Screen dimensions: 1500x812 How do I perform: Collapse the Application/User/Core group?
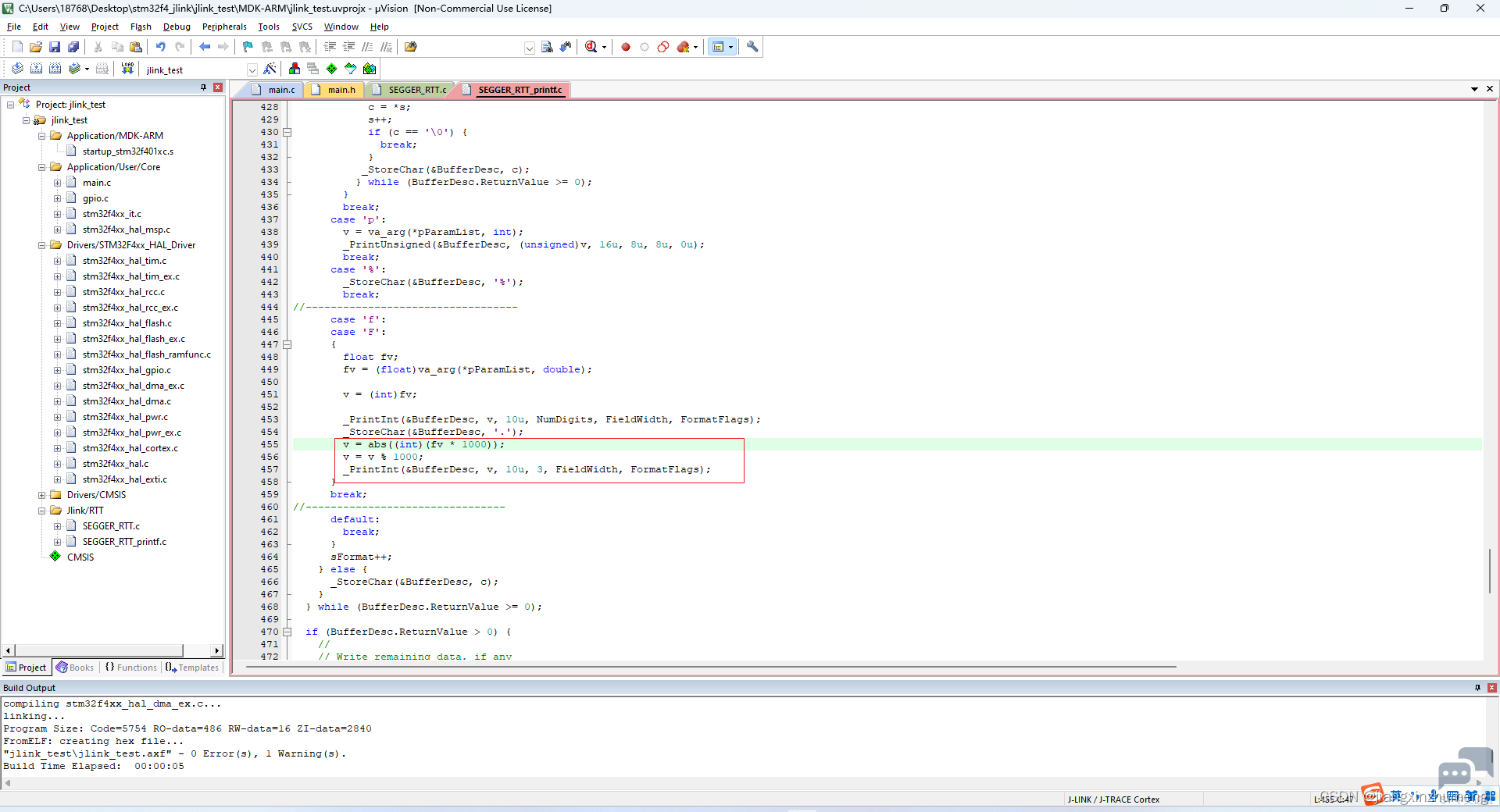(41, 167)
